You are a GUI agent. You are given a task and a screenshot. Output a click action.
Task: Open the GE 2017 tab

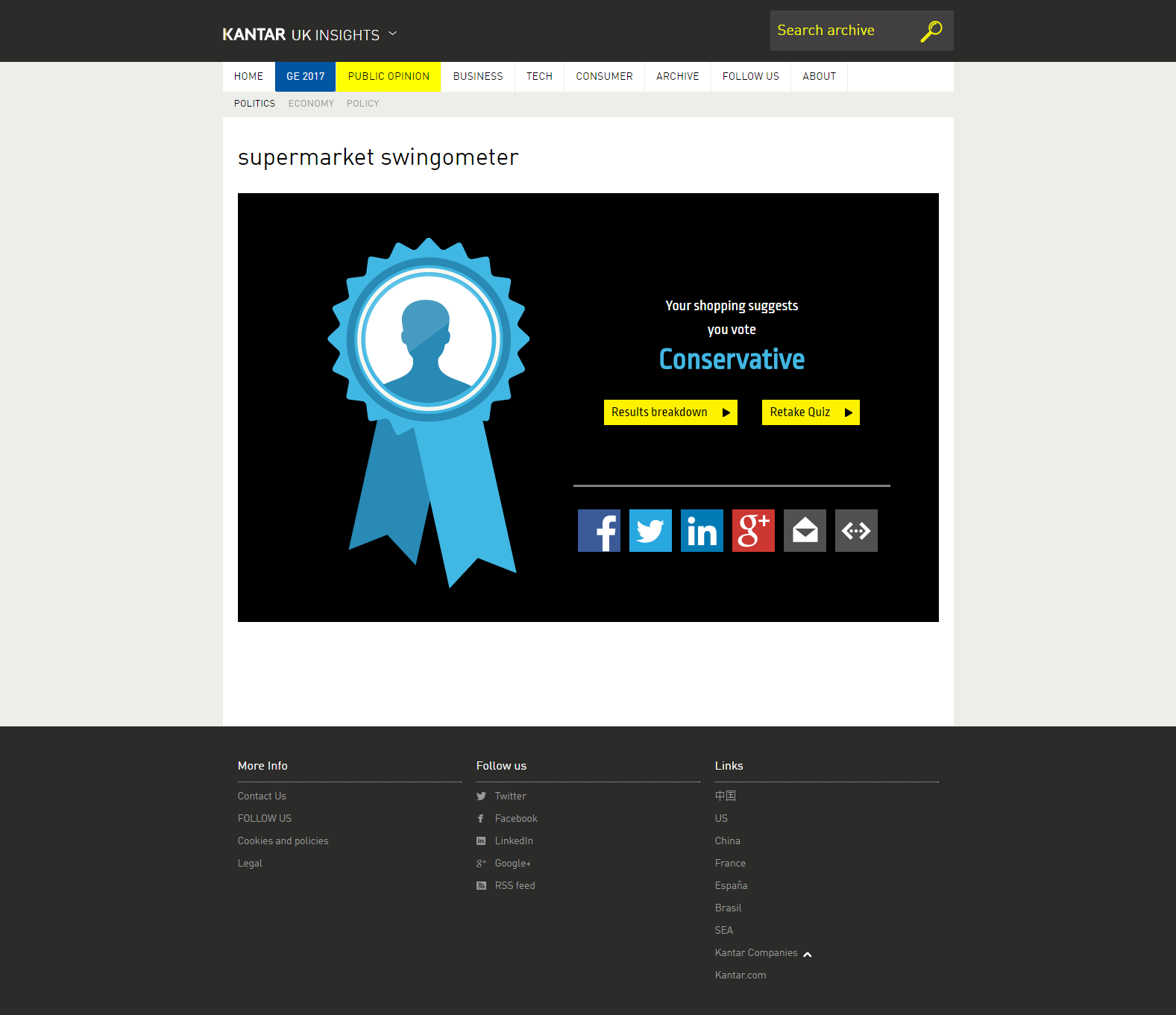point(306,76)
